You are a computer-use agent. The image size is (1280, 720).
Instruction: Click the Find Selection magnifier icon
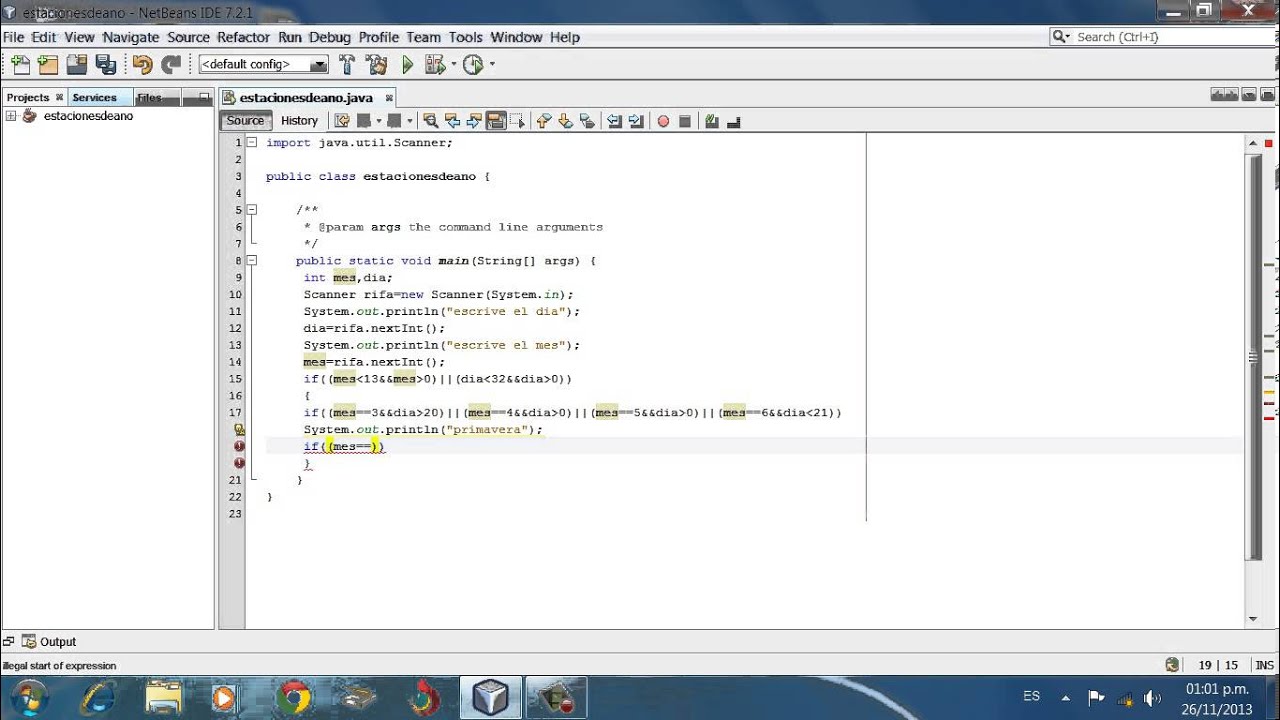point(430,121)
